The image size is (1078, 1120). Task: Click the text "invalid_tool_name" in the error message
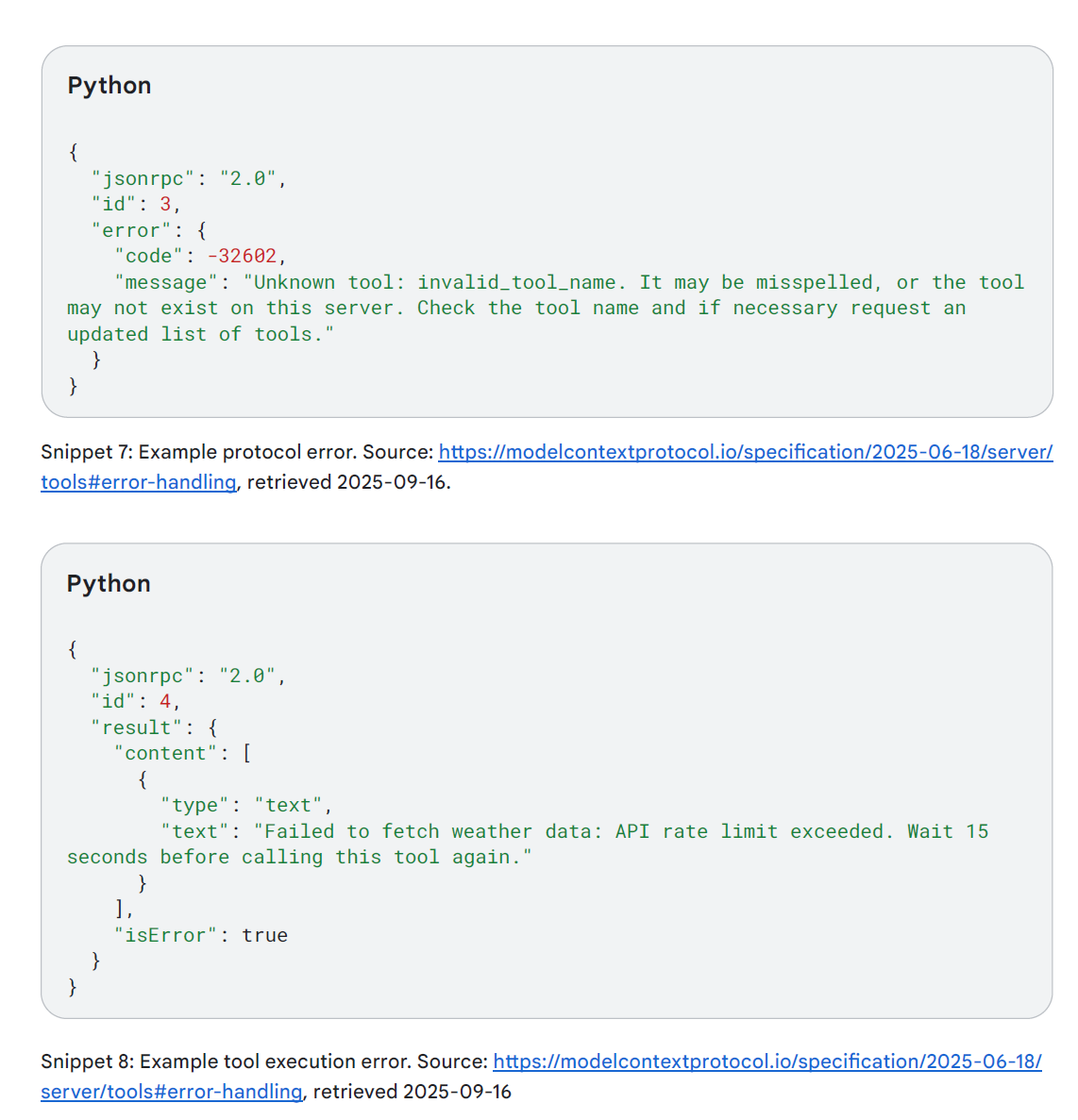pos(516,282)
